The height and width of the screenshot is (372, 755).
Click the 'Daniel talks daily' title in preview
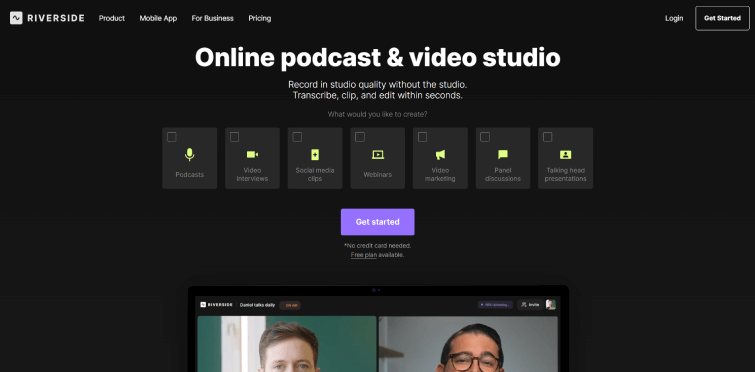click(258, 305)
